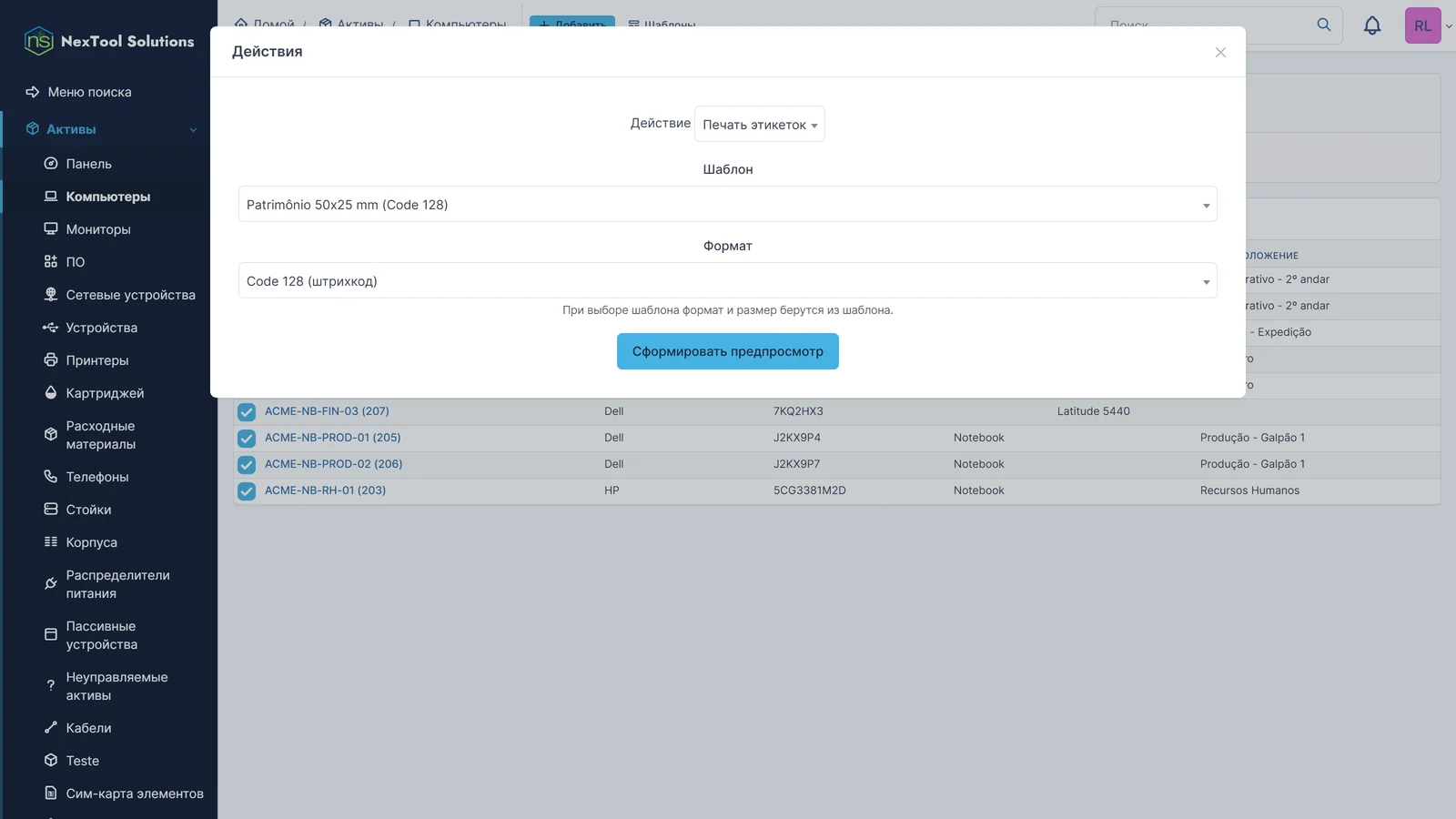Click the Устройства USB icon
The image size is (1456, 819).
[51, 328]
